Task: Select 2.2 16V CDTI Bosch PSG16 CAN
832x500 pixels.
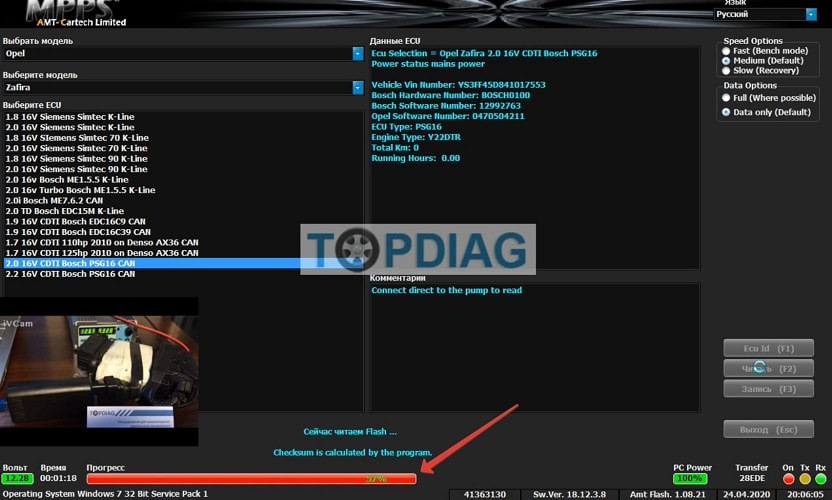Action: click(70, 274)
